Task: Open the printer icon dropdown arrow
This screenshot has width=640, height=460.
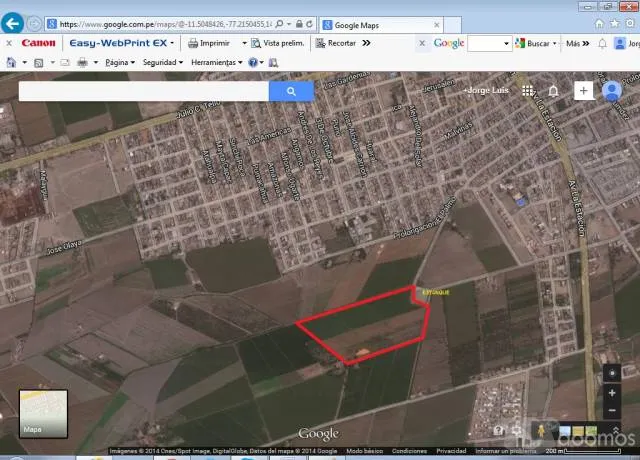Action: 96,62
